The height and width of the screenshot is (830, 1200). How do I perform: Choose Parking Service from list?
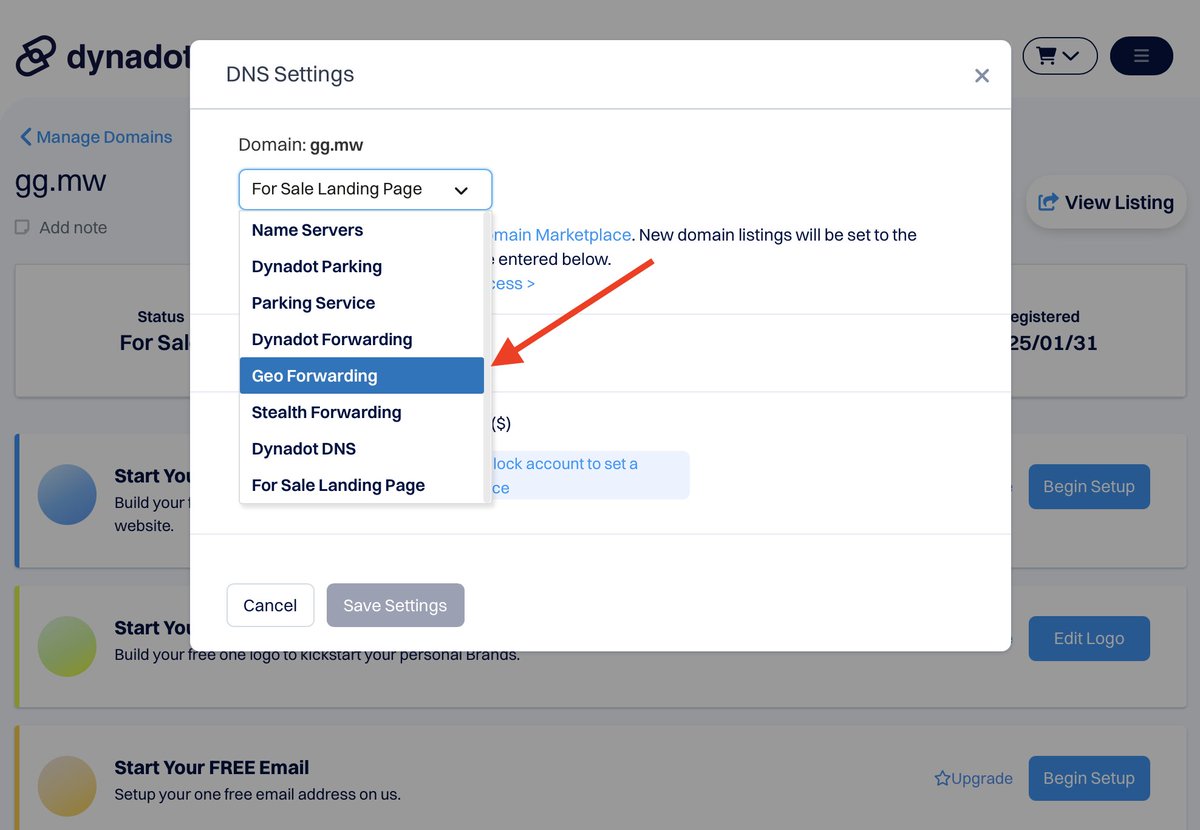pyautogui.click(x=362, y=303)
